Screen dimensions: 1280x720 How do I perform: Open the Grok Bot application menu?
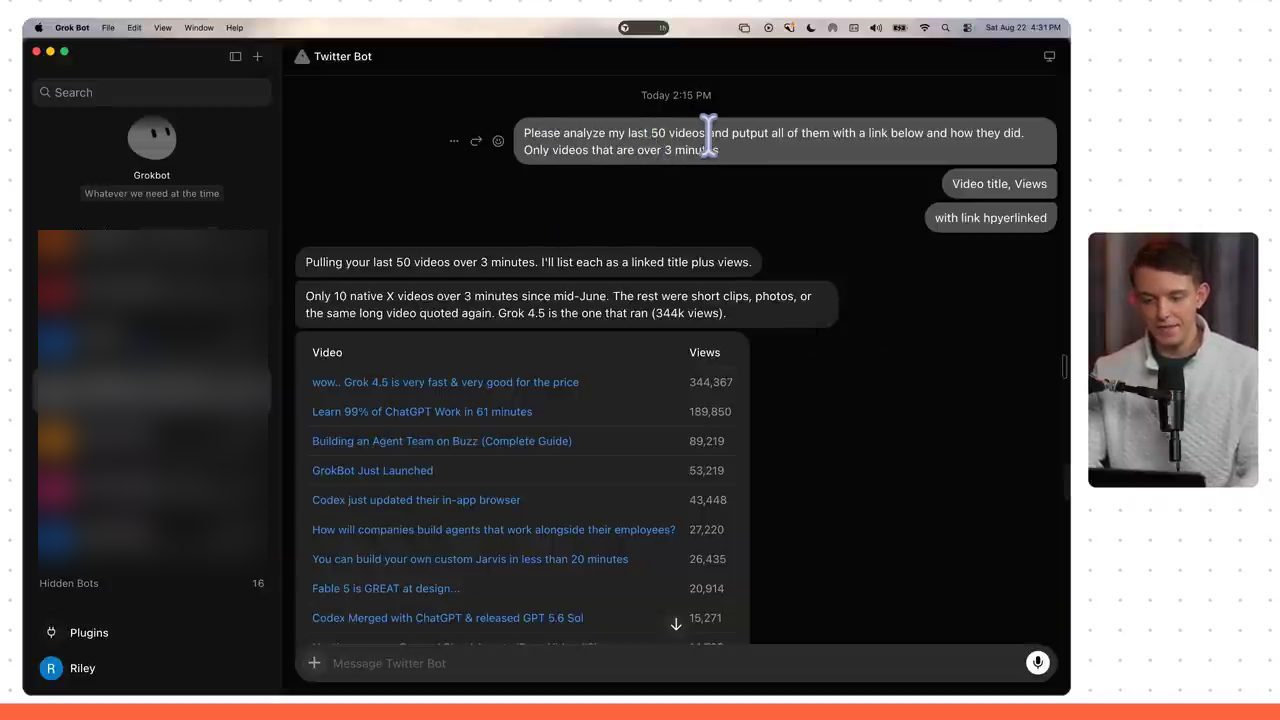coord(72,28)
